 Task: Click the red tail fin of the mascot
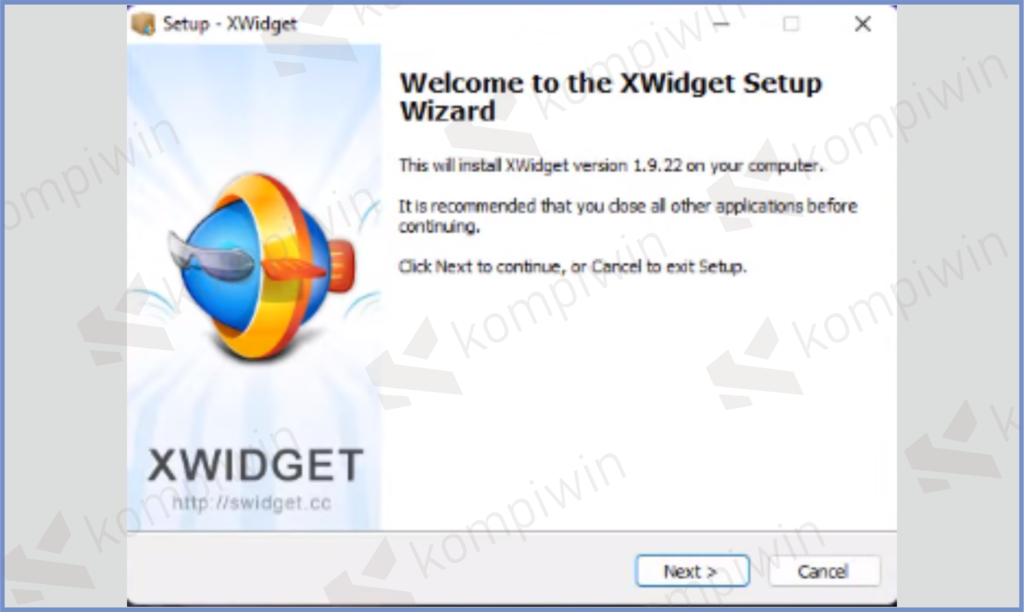coord(342,265)
